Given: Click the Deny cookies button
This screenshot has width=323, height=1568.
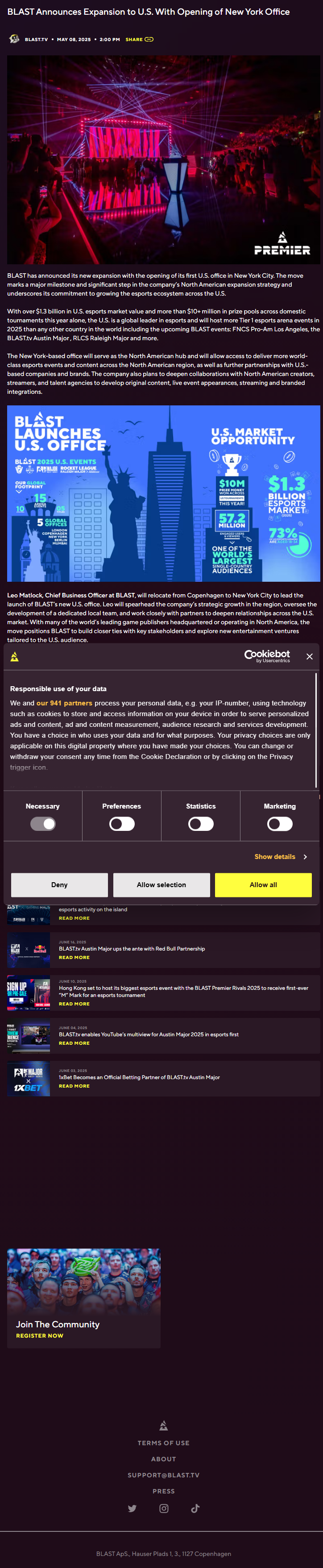Looking at the screenshot, I should point(59,884).
